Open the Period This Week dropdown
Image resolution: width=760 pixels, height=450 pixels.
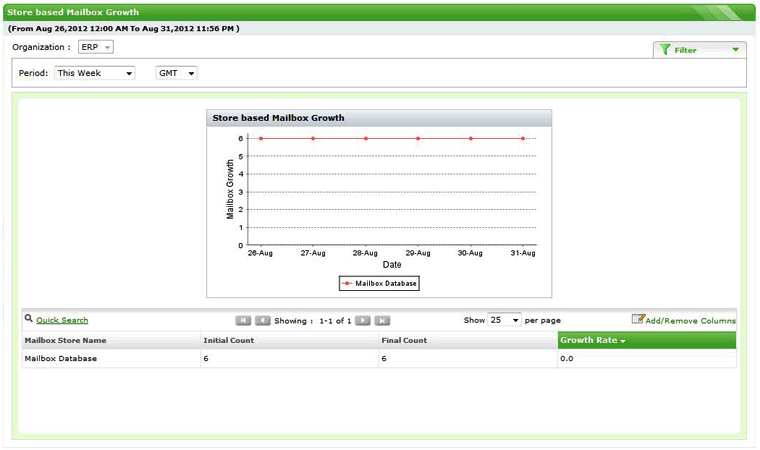tap(95, 73)
